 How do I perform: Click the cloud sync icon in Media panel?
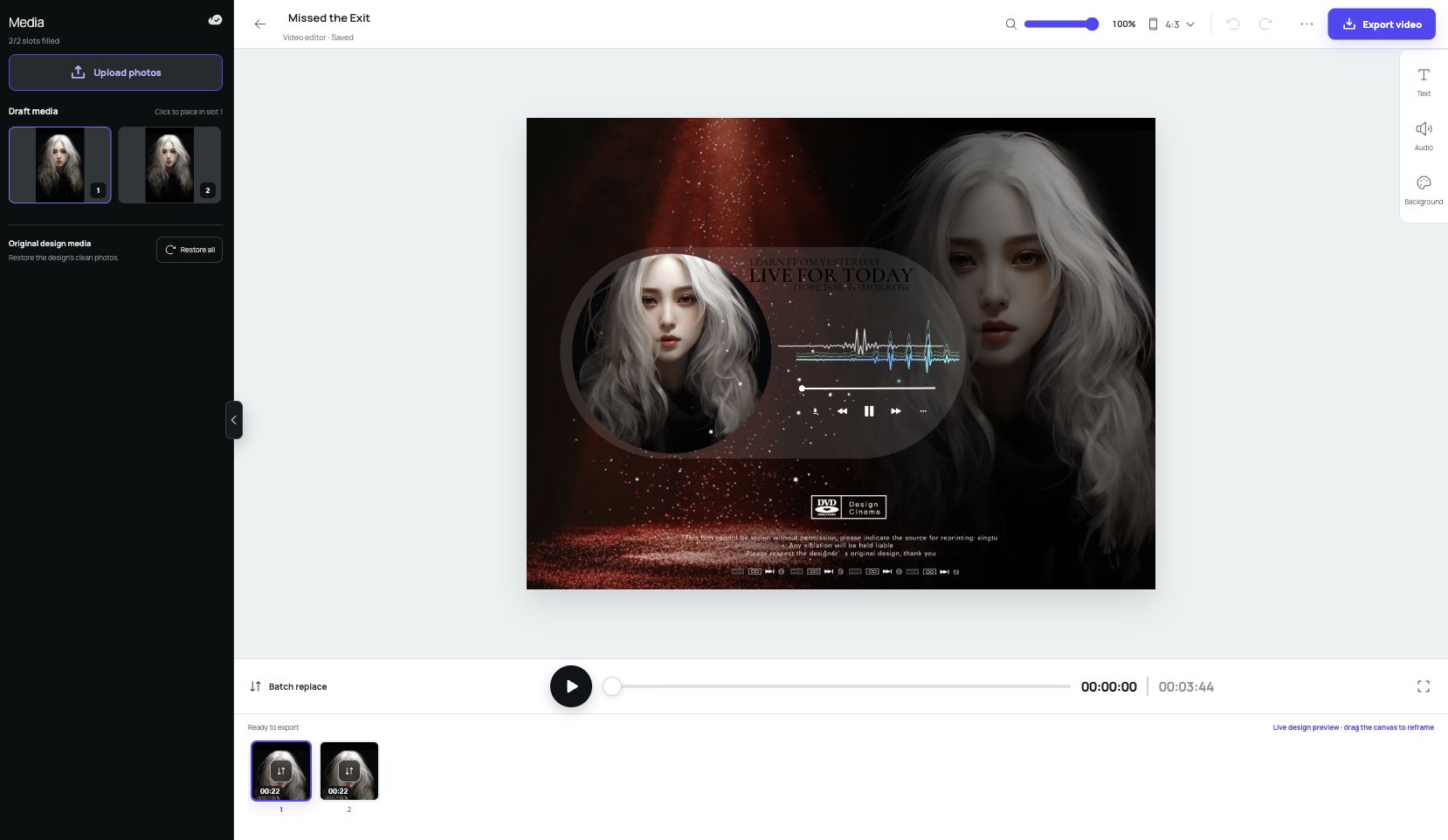(x=215, y=20)
